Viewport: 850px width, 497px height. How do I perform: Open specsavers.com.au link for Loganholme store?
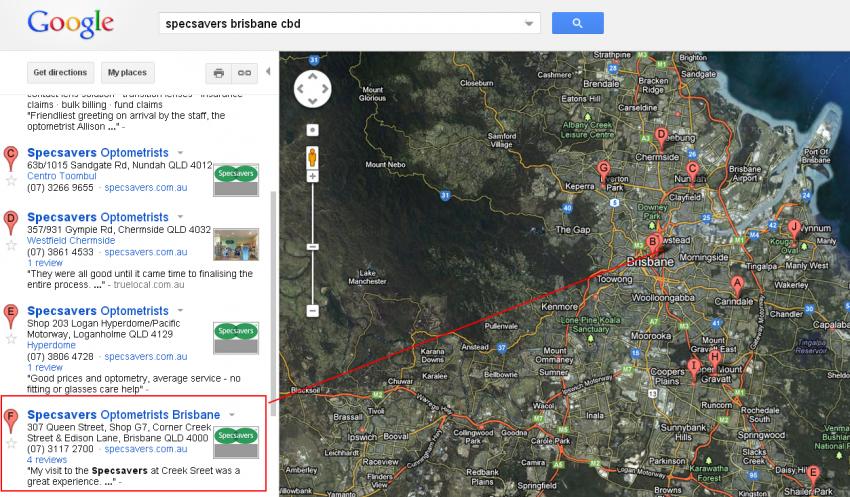click(x=146, y=357)
